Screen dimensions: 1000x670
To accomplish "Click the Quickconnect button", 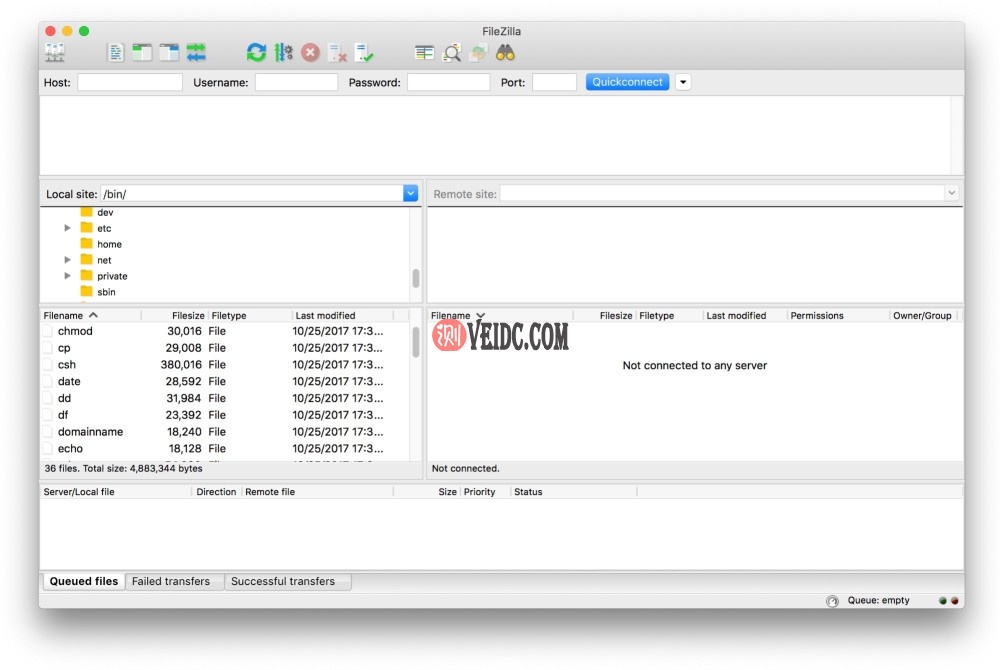I will click(628, 82).
